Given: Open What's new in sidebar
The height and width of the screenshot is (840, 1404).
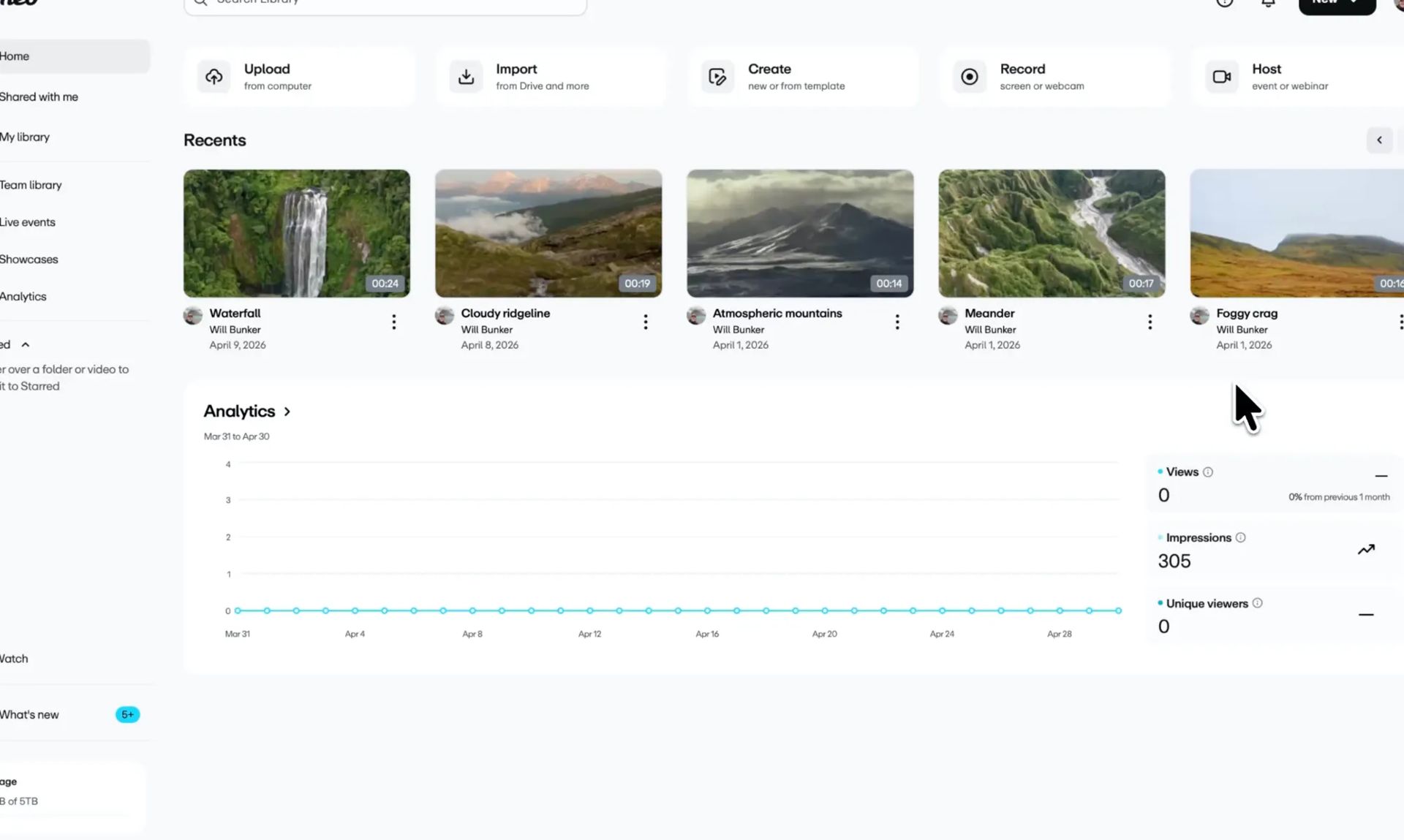Looking at the screenshot, I should [x=29, y=715].
